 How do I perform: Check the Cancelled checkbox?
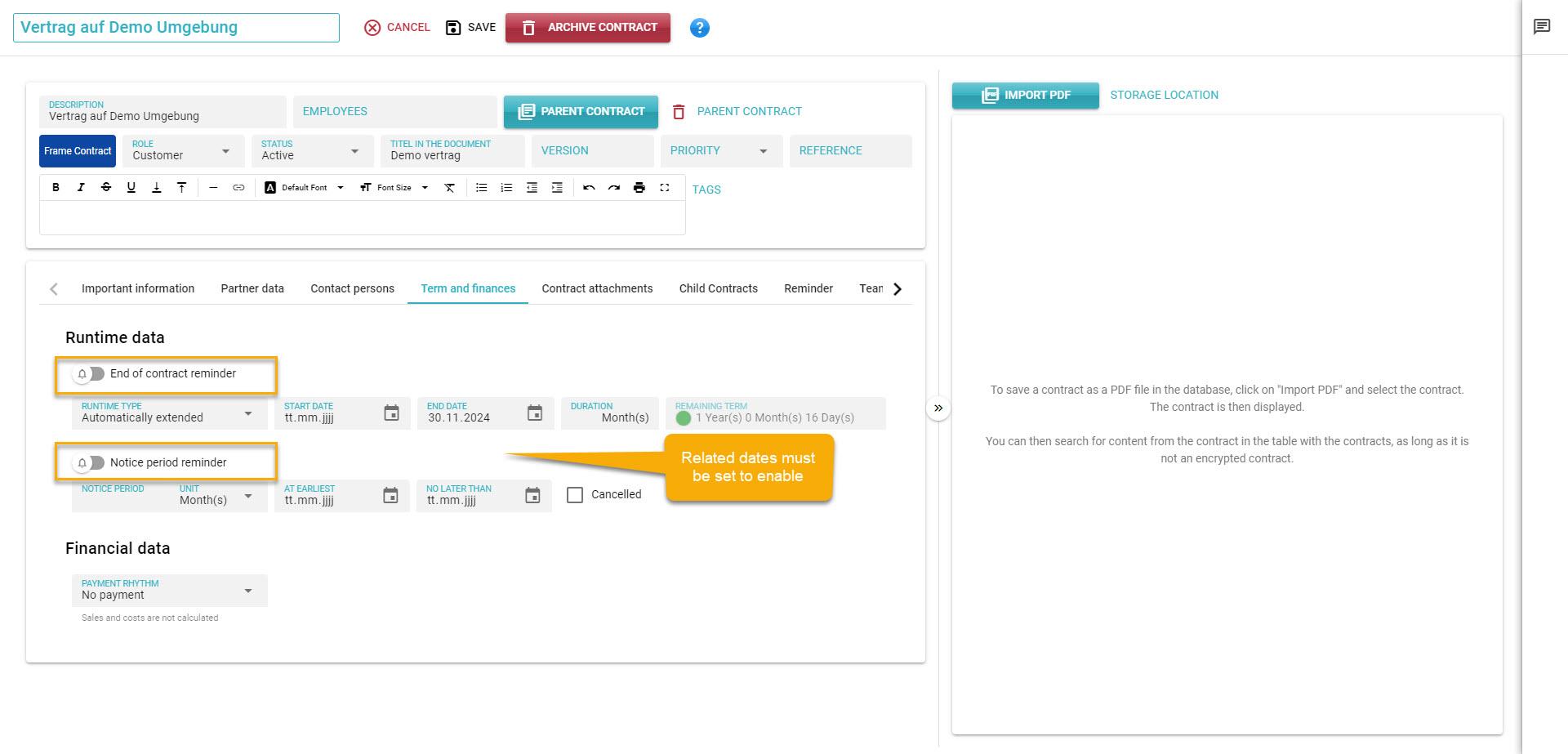pos(575,495)
